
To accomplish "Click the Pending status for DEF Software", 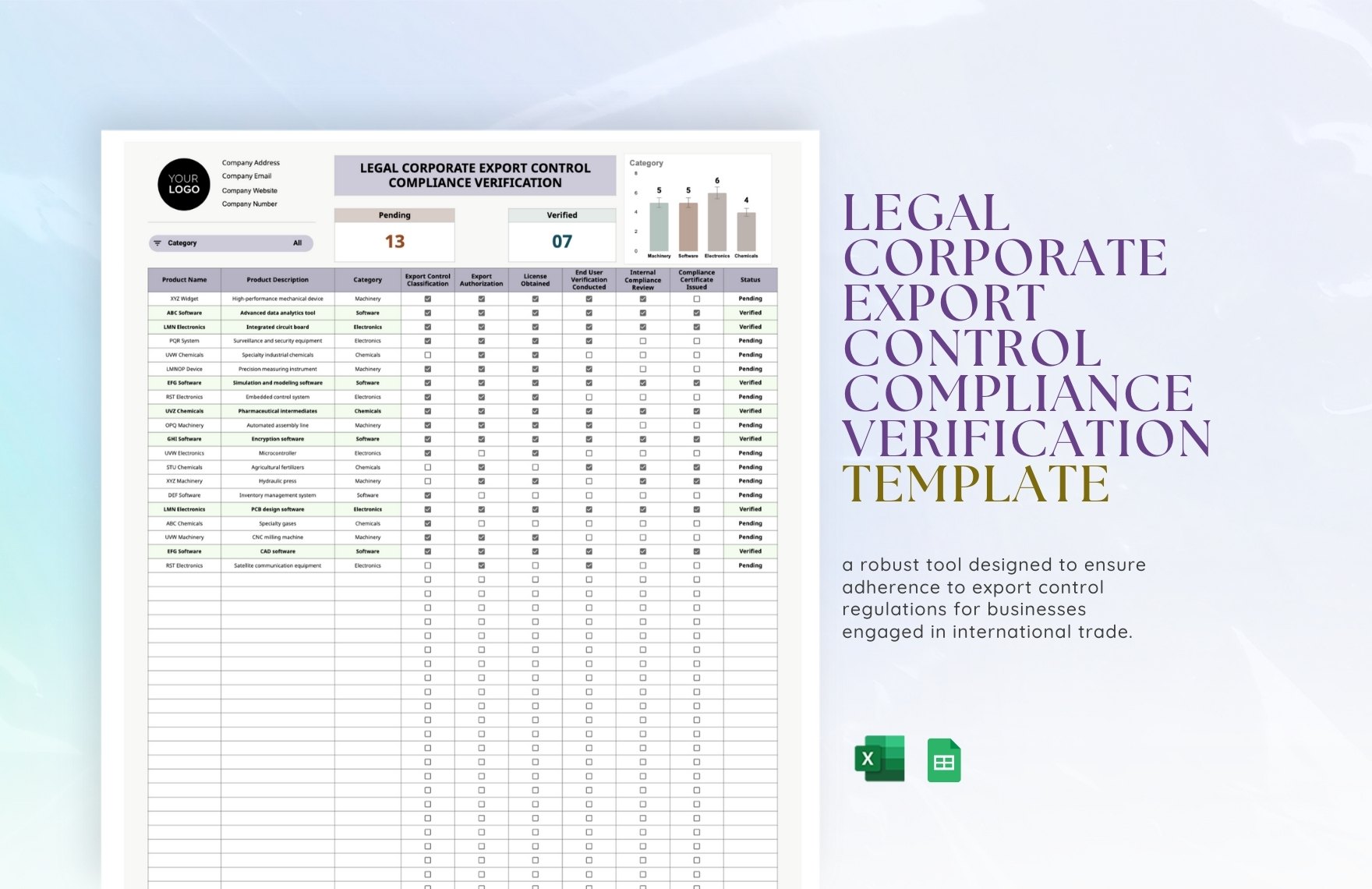I will (751, 495).
